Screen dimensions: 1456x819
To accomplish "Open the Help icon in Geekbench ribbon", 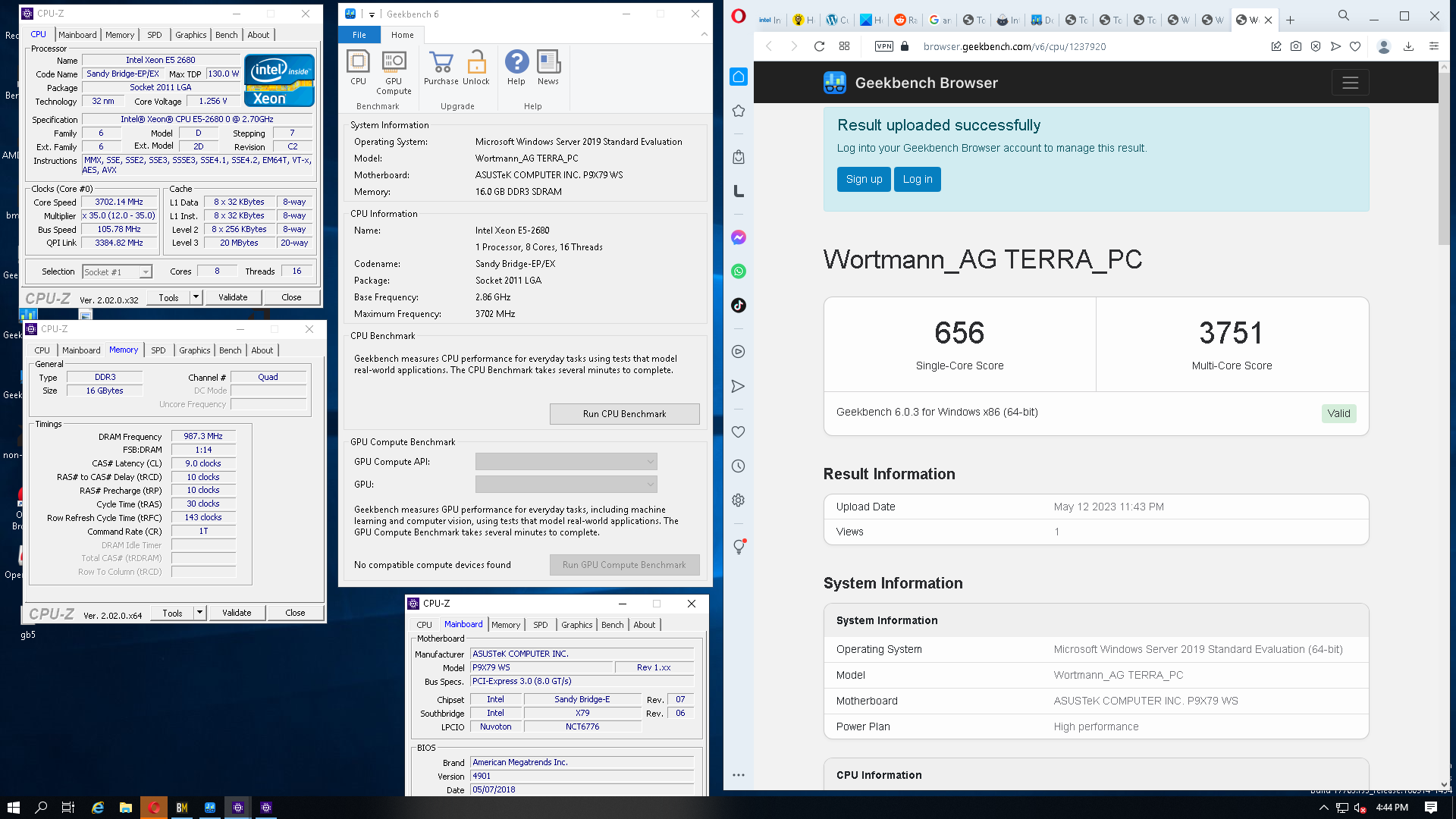I will coord(516,67).
